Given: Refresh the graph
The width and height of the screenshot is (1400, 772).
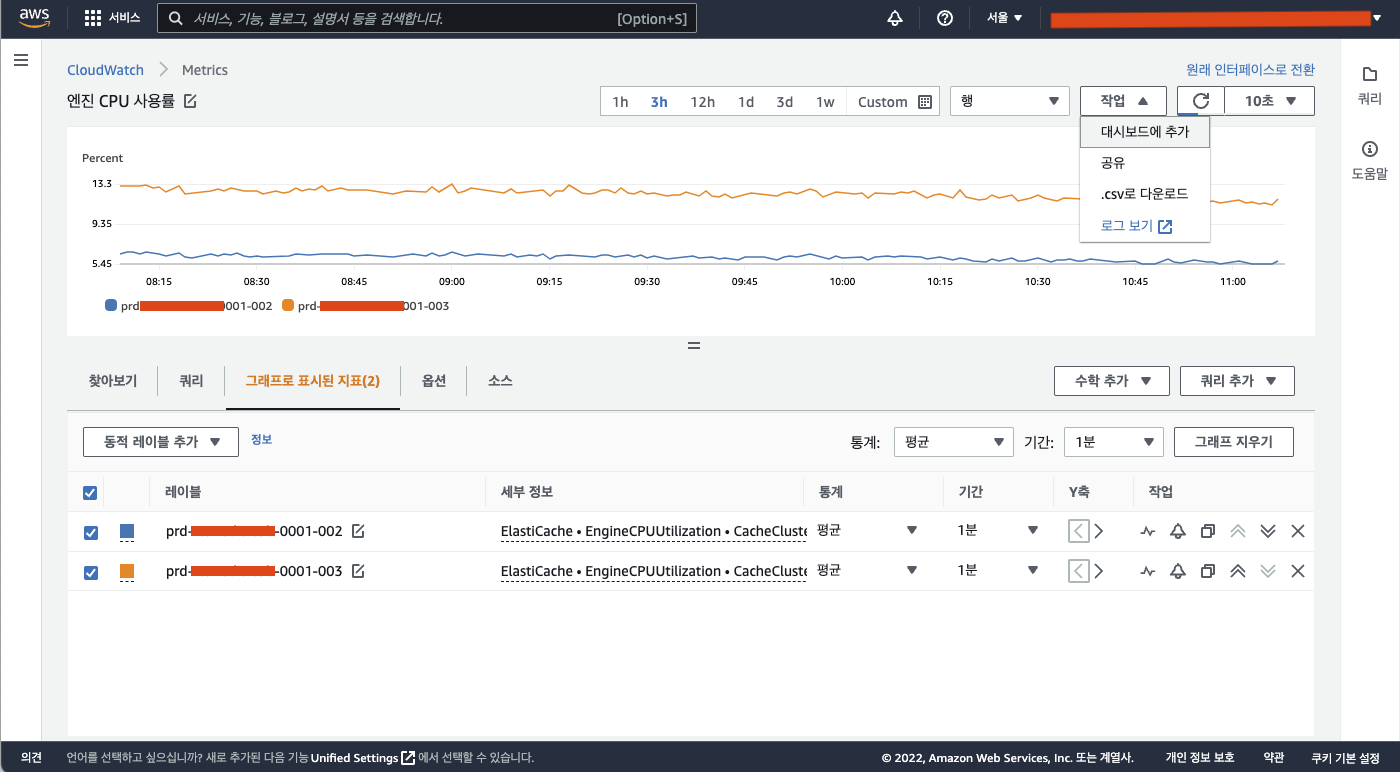Looking at the screenshot, I should 1201,101.
